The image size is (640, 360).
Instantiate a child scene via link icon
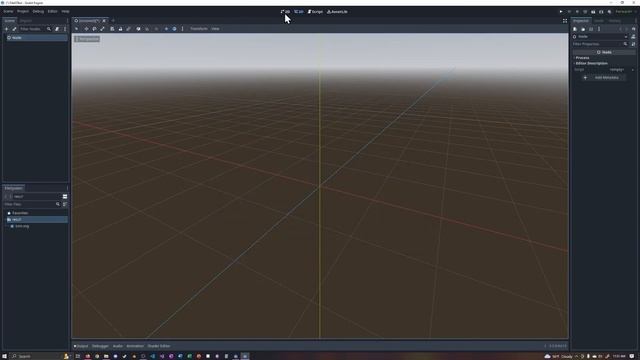pyautogui.click(x=14, y=29)
